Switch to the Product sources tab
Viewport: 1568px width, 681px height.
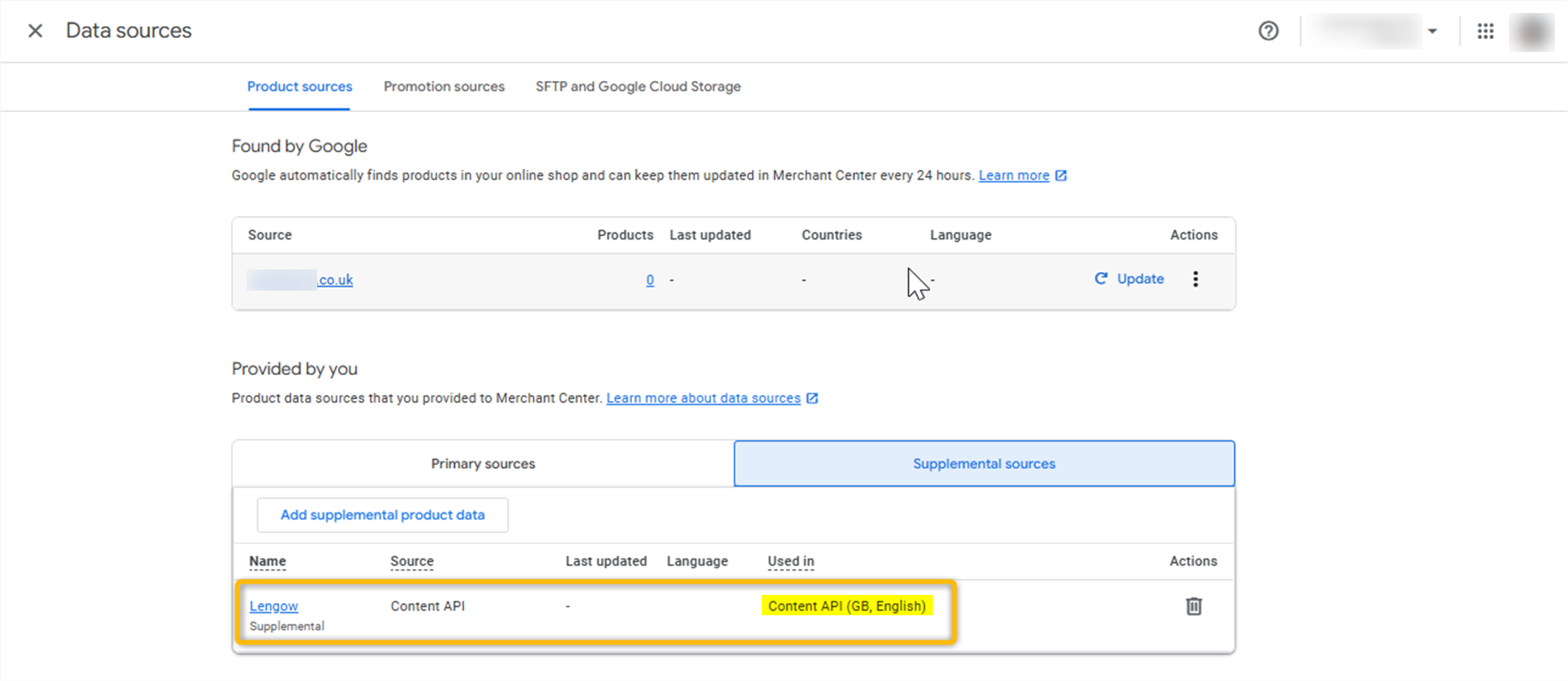(299, 87)
